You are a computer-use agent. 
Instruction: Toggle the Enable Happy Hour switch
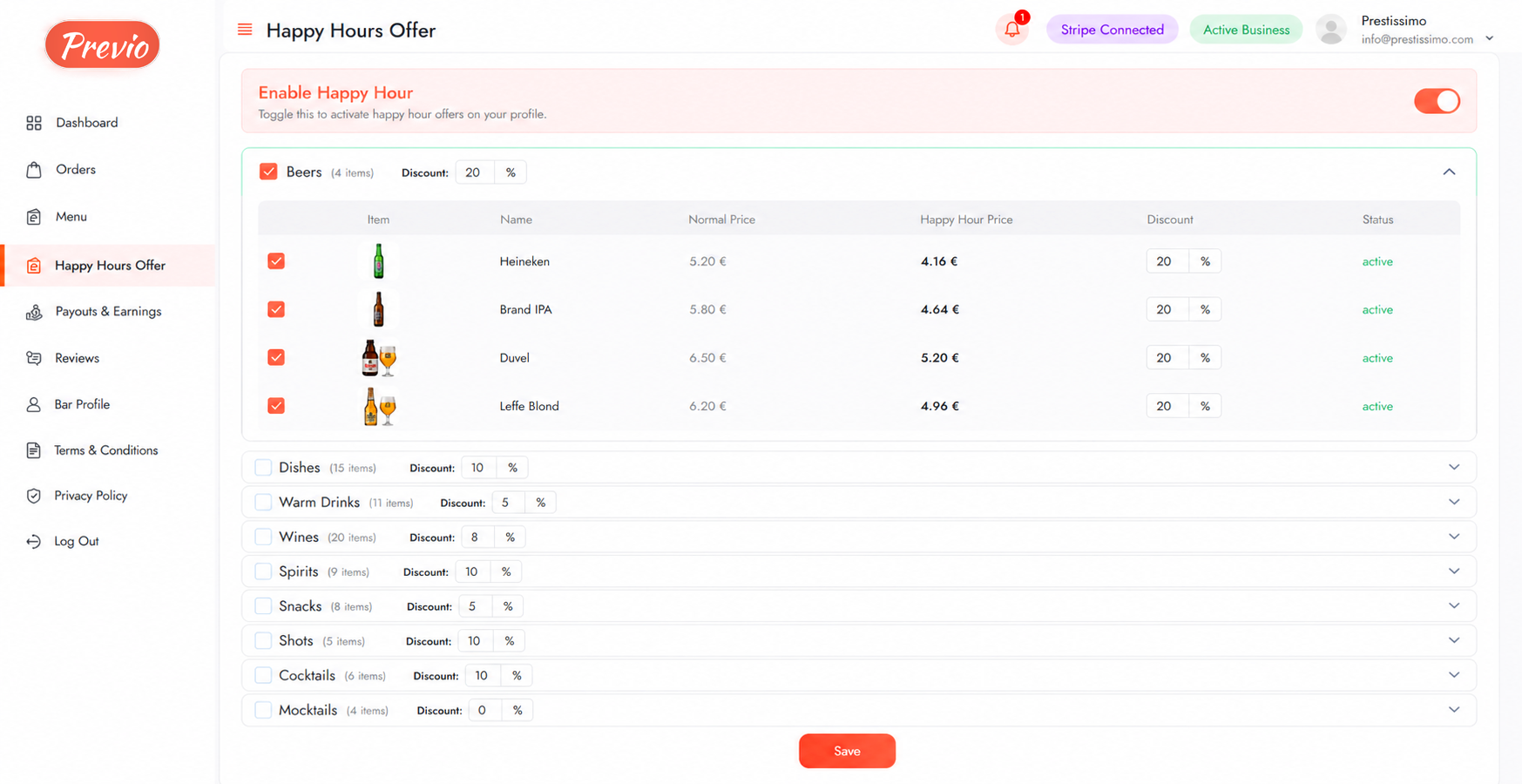click(1437, 101)
